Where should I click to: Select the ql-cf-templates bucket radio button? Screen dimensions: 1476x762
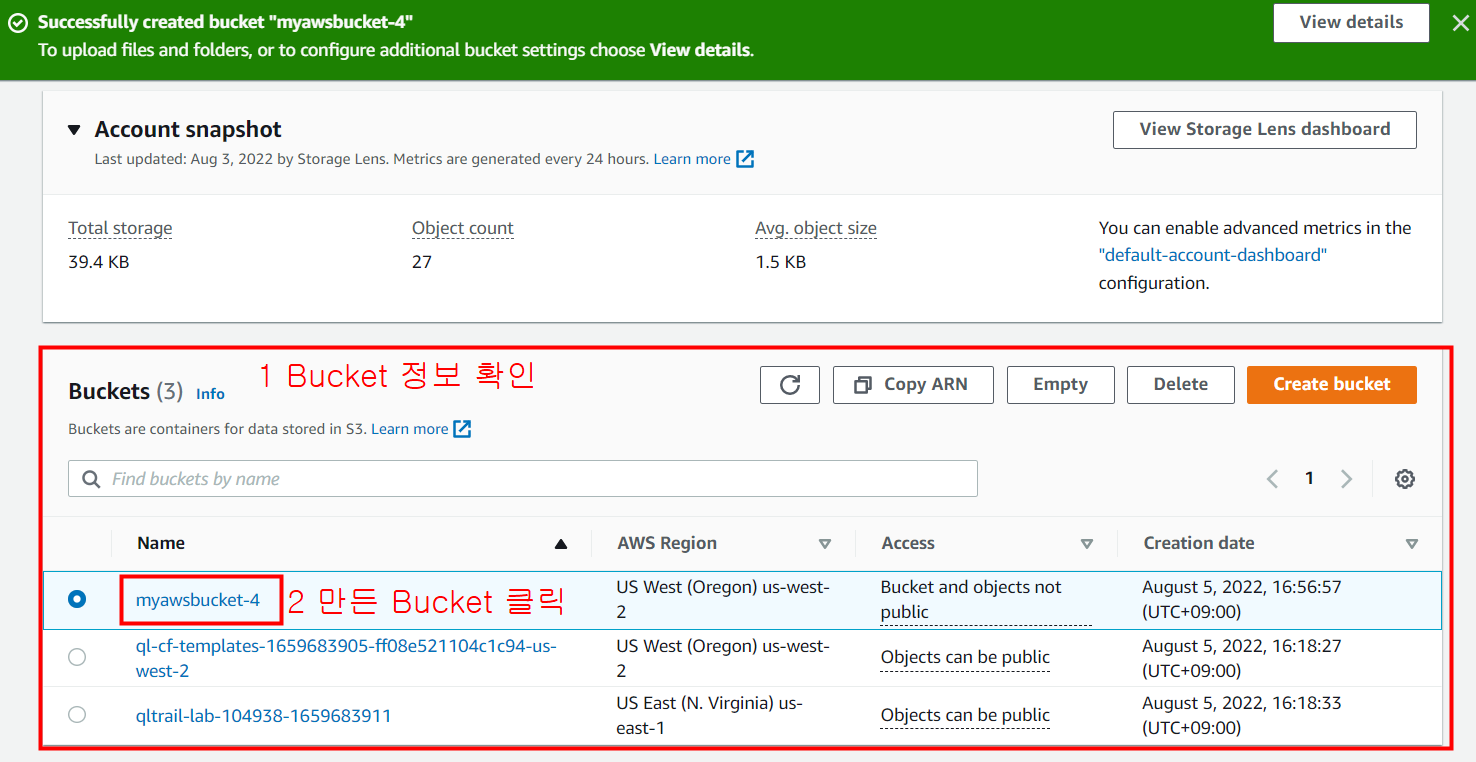pyautogui.click(x=77, y=657)
